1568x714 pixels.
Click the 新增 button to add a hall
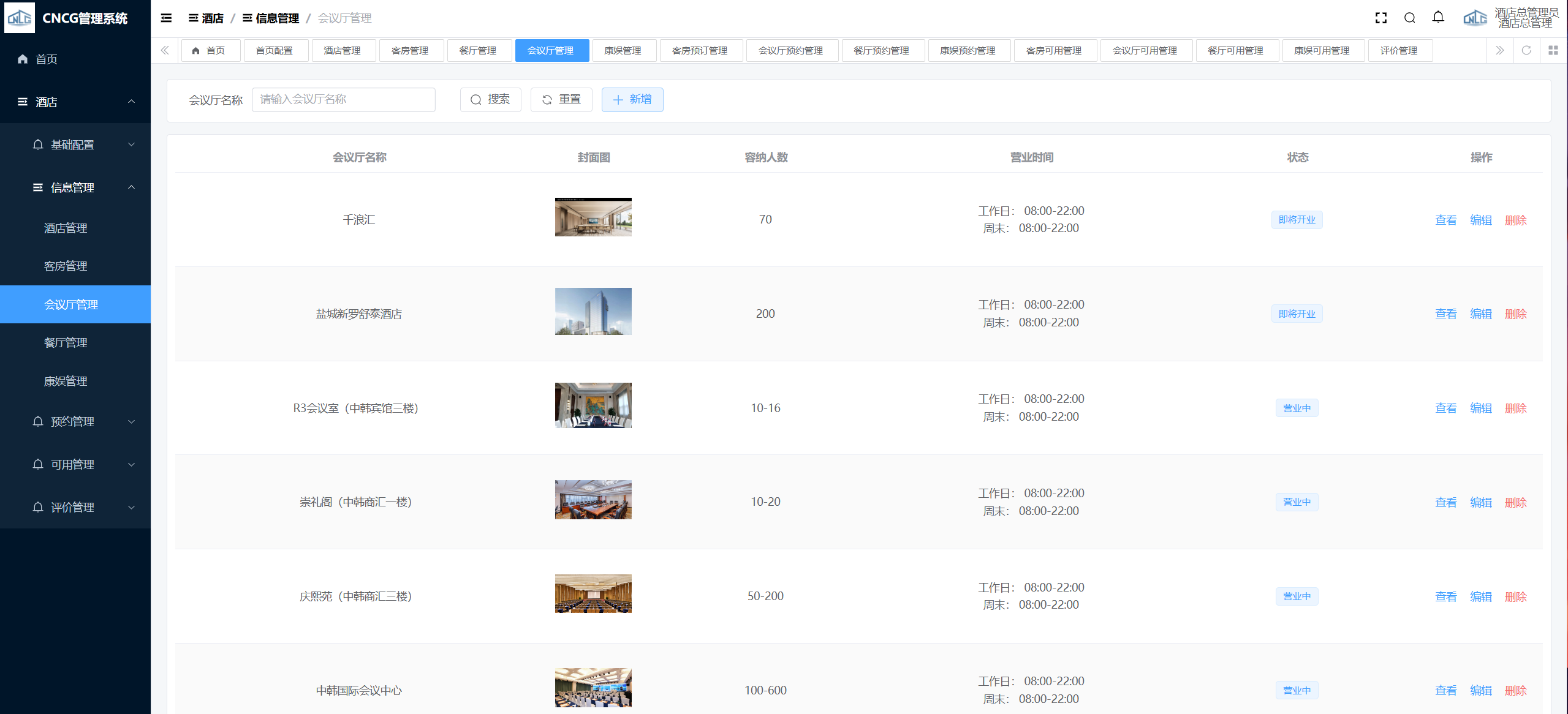pos(632,99)
